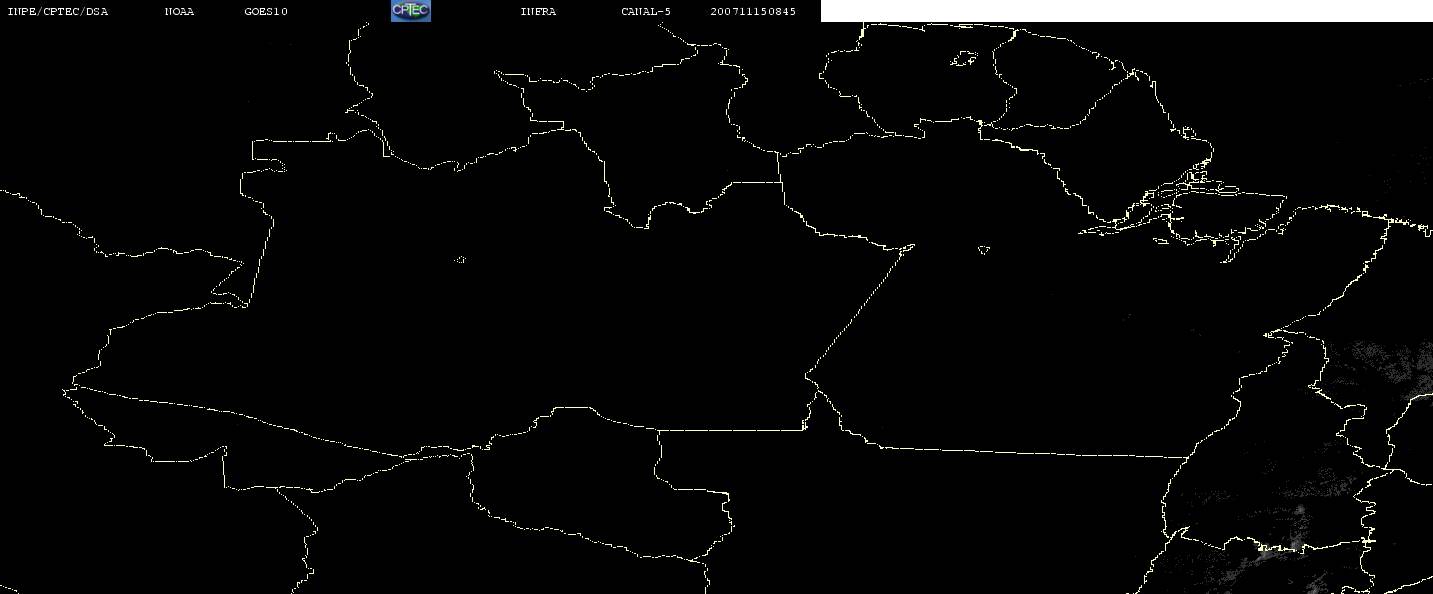Click the blank white bar beside the timestamp

[1127, 11]
